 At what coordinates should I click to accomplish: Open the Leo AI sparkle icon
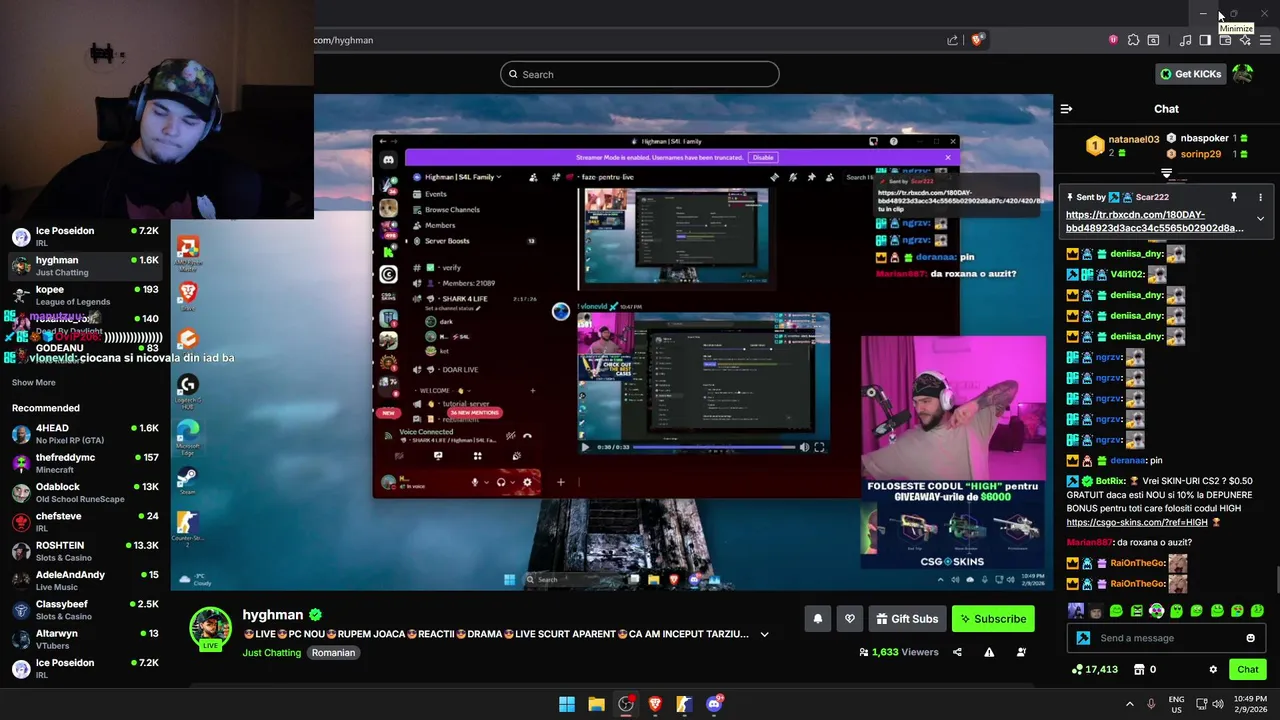1245,40
